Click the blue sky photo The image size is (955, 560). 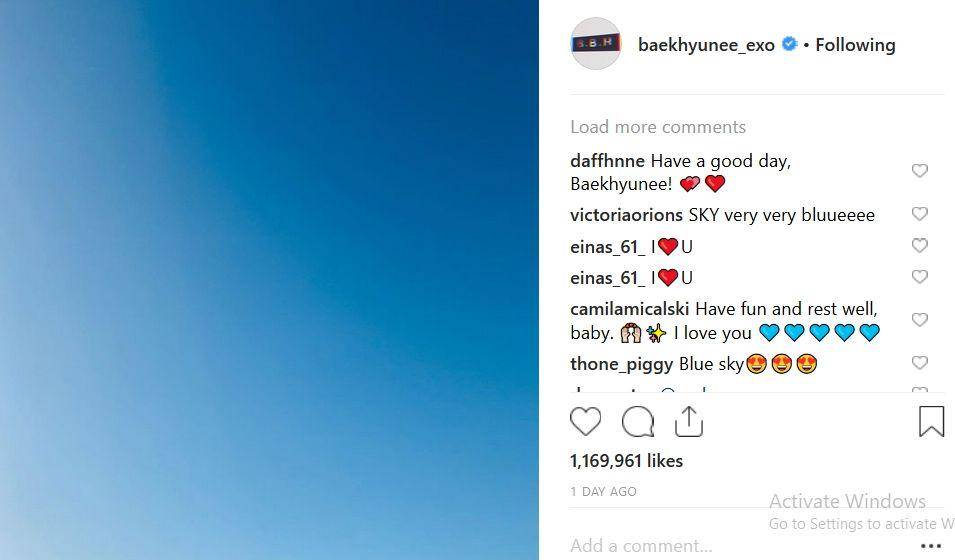[269, 280]
